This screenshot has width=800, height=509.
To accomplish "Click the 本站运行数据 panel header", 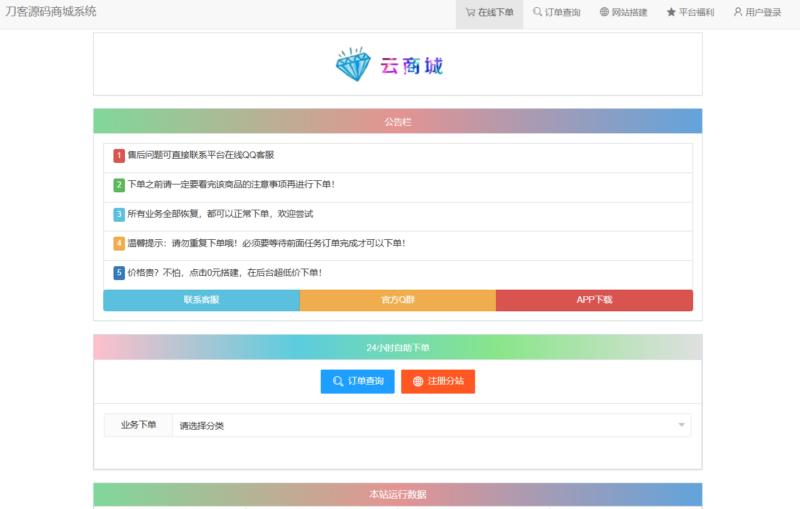I will 398,495.
